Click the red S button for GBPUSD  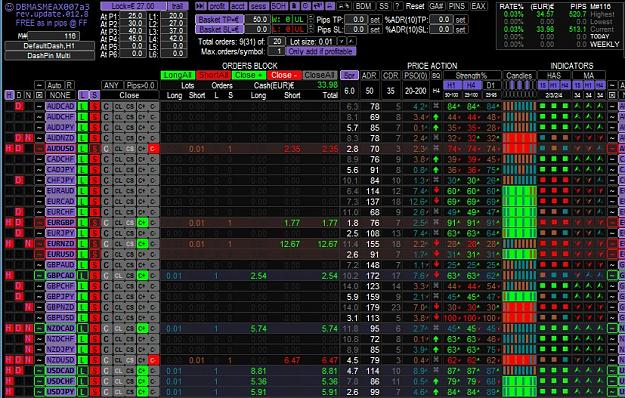click(x=94, y=318)
